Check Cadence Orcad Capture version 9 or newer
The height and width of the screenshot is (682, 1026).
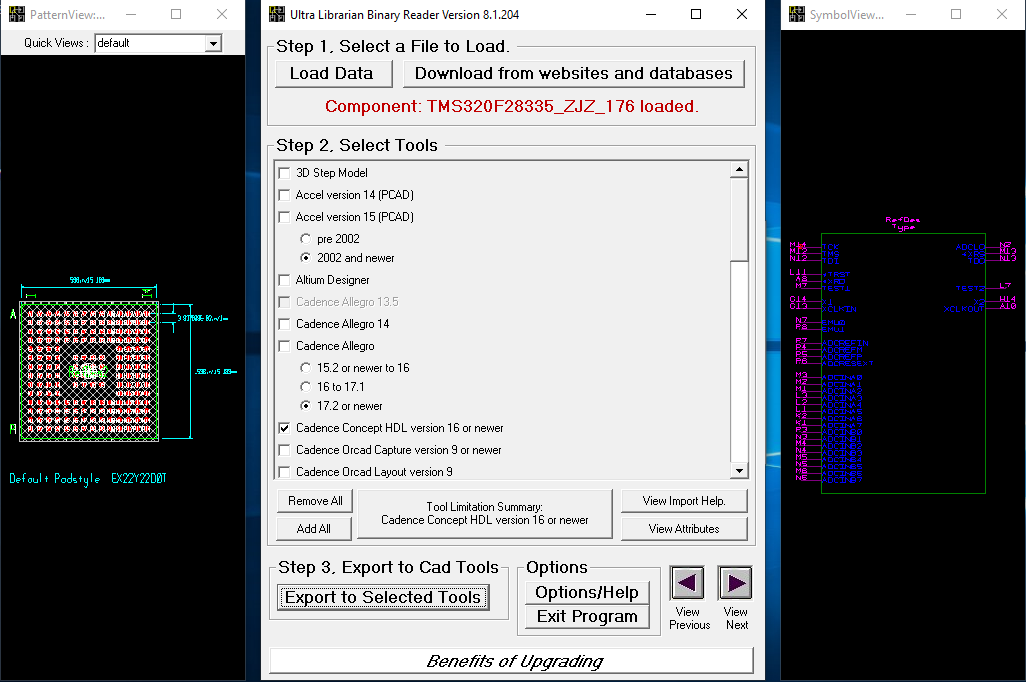(284, 450)
